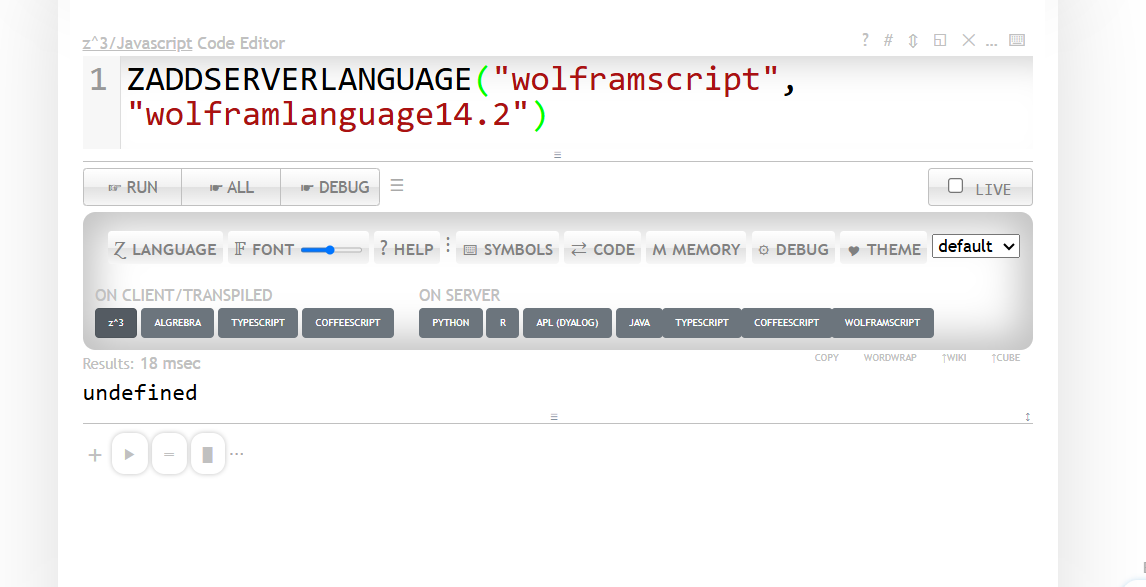Enable the LIVE checkbox

click(956, 186)
